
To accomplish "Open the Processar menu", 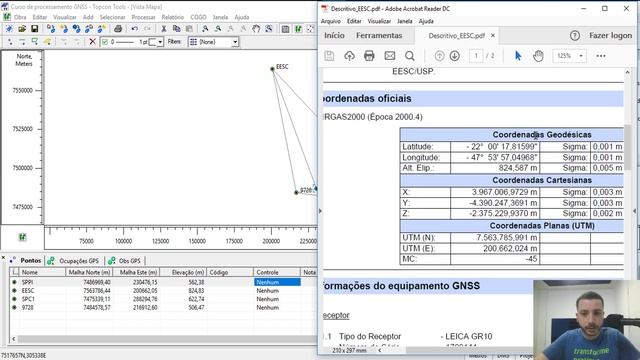I will pos(143,17).
